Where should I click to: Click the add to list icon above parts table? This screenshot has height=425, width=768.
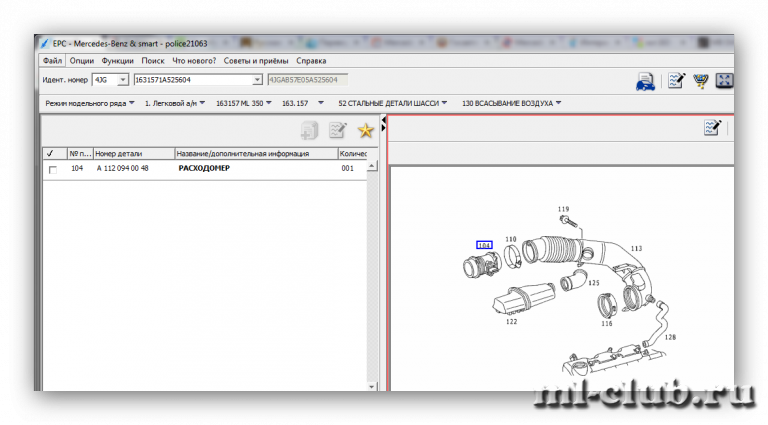point(309,130)
